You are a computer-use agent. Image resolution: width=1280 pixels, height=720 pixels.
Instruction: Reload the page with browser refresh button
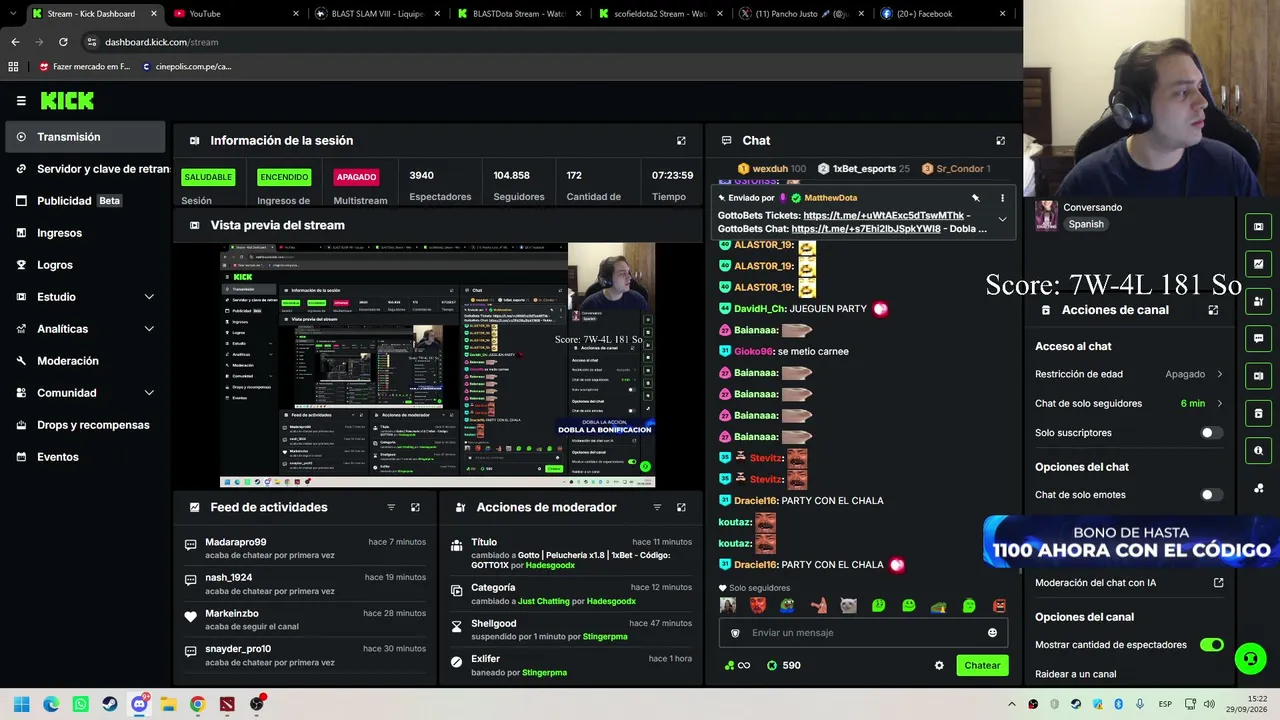63,42
